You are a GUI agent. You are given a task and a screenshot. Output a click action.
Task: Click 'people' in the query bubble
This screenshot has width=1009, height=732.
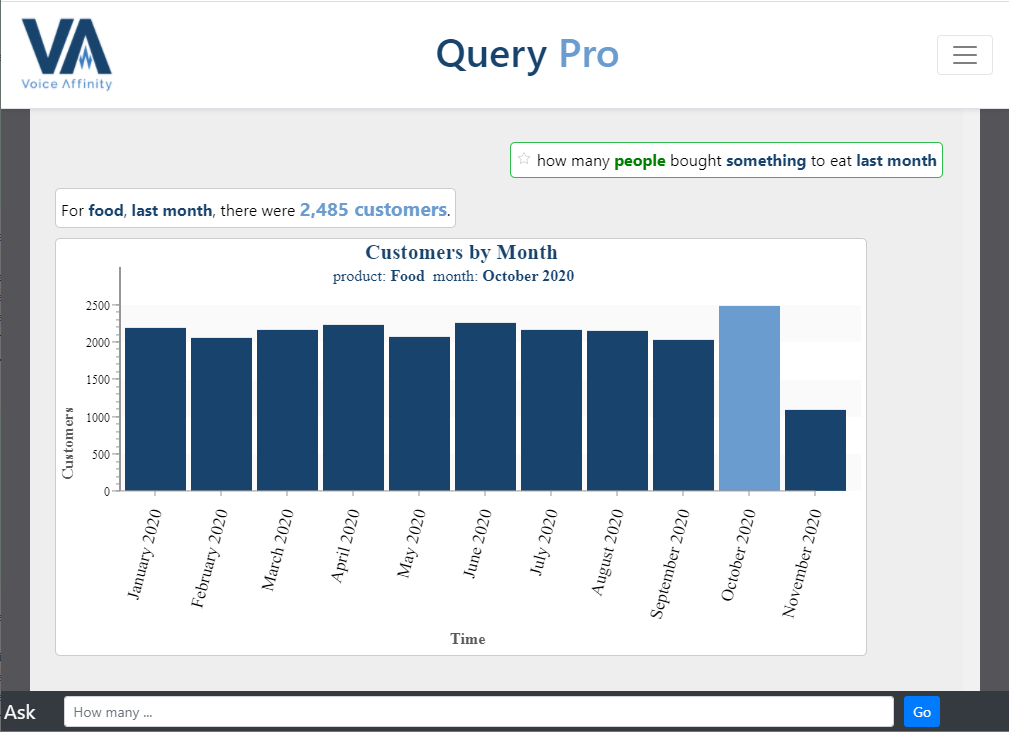coord(640,161)
